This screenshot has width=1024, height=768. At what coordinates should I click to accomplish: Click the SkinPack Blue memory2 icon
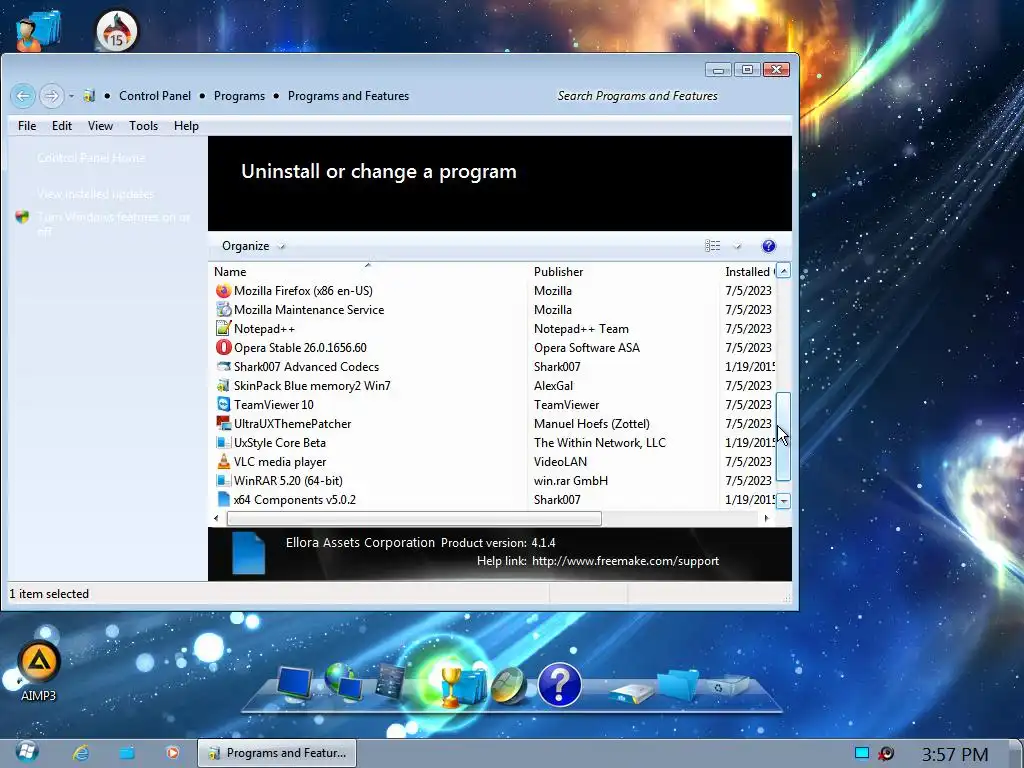coord(223,385)
